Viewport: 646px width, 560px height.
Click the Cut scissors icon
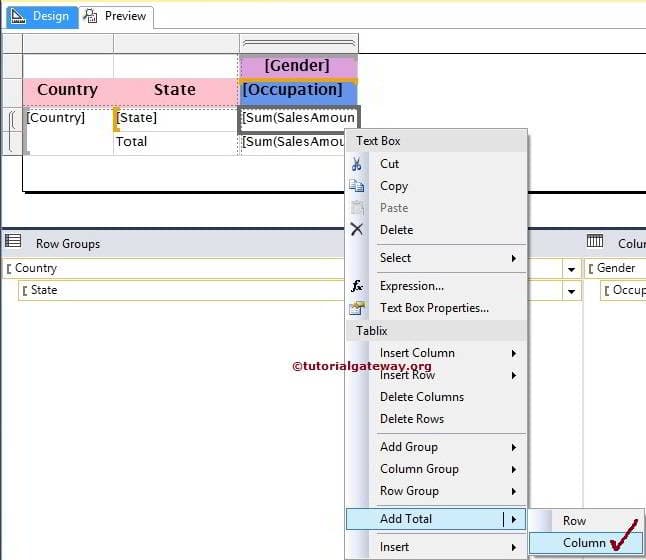point(357,164)
